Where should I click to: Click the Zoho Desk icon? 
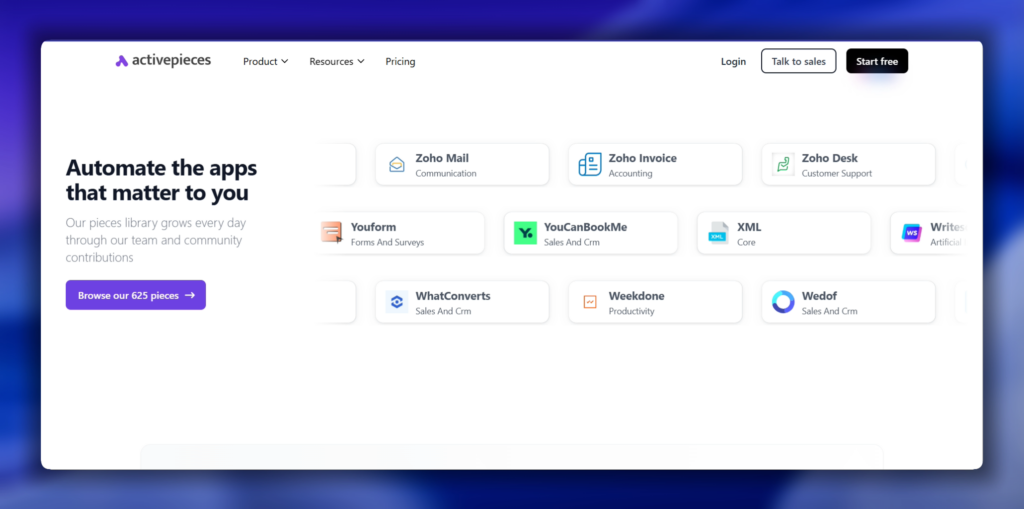(x=783, y=165)
